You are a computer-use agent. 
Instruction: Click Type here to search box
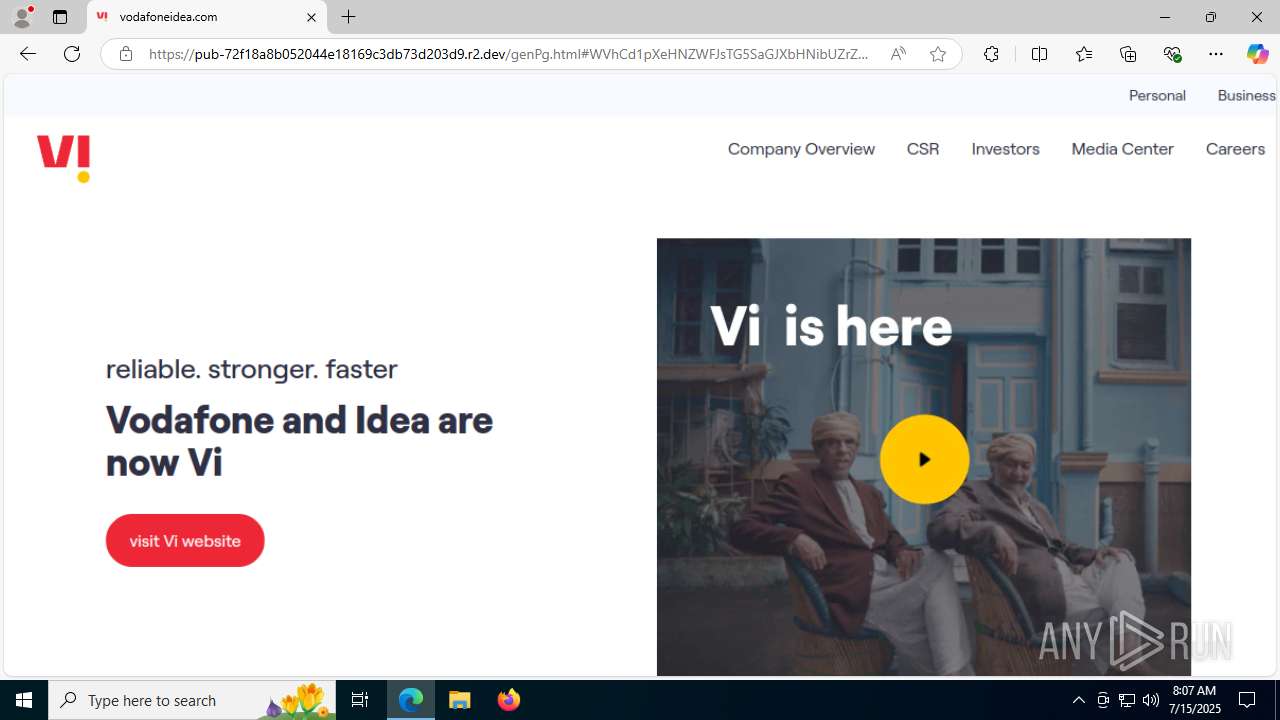192,700
